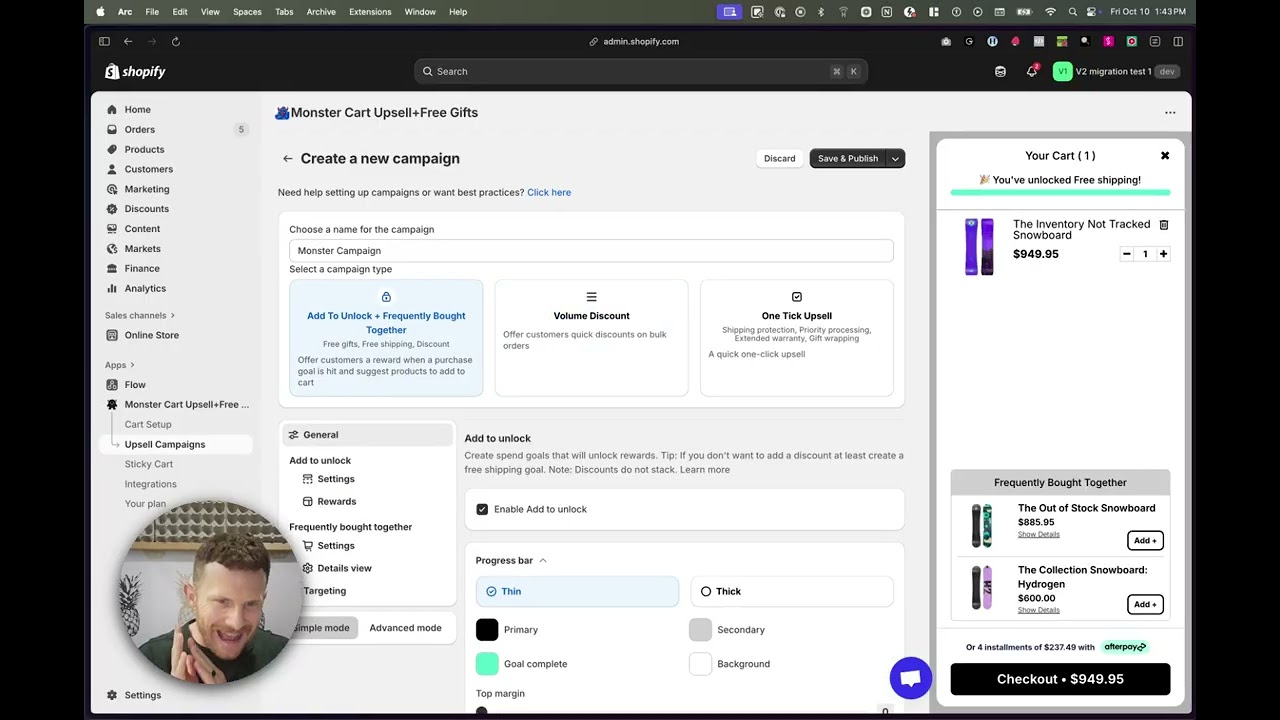This screenshot has height=720, width=1280.
Task: Reload the page in the Arc toolbar
Action: [x=176, y=41]
